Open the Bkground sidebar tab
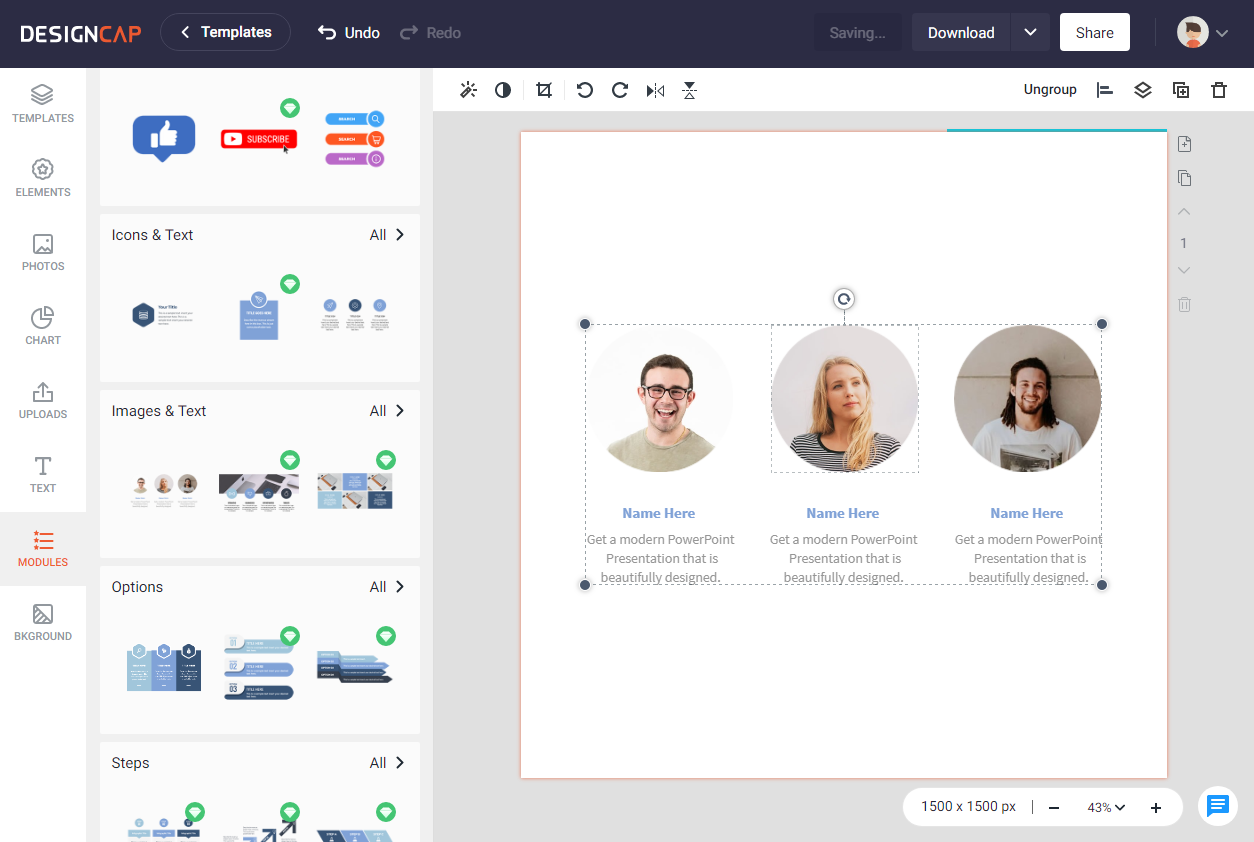Image resolution: width=1254 pixels, height=842 pixels. tap(43, 622)
